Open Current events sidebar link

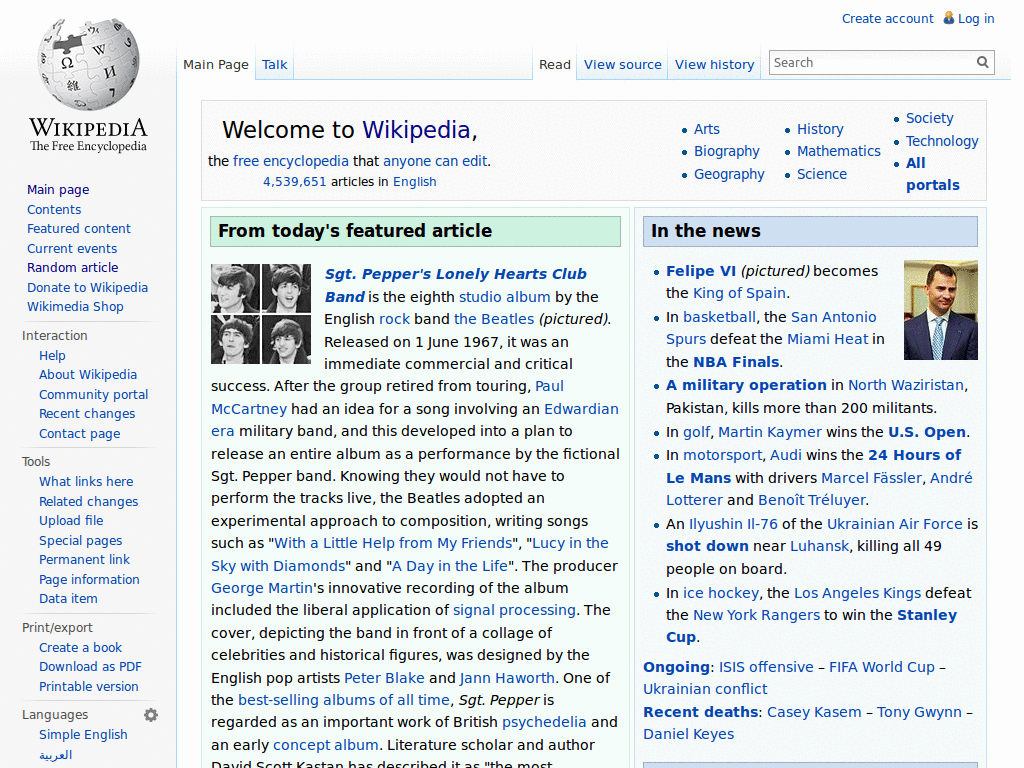(x=72, y=249)
